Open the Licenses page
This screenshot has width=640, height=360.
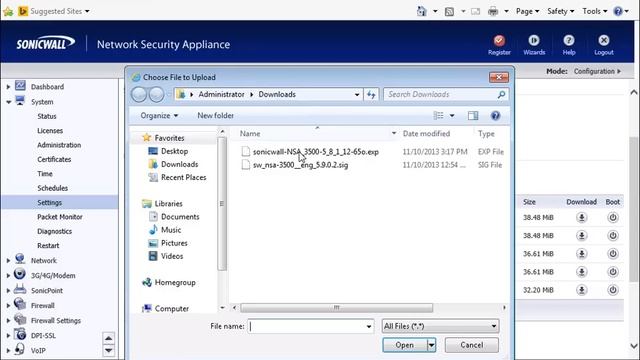pyautogui.click(x=50, y=131)
